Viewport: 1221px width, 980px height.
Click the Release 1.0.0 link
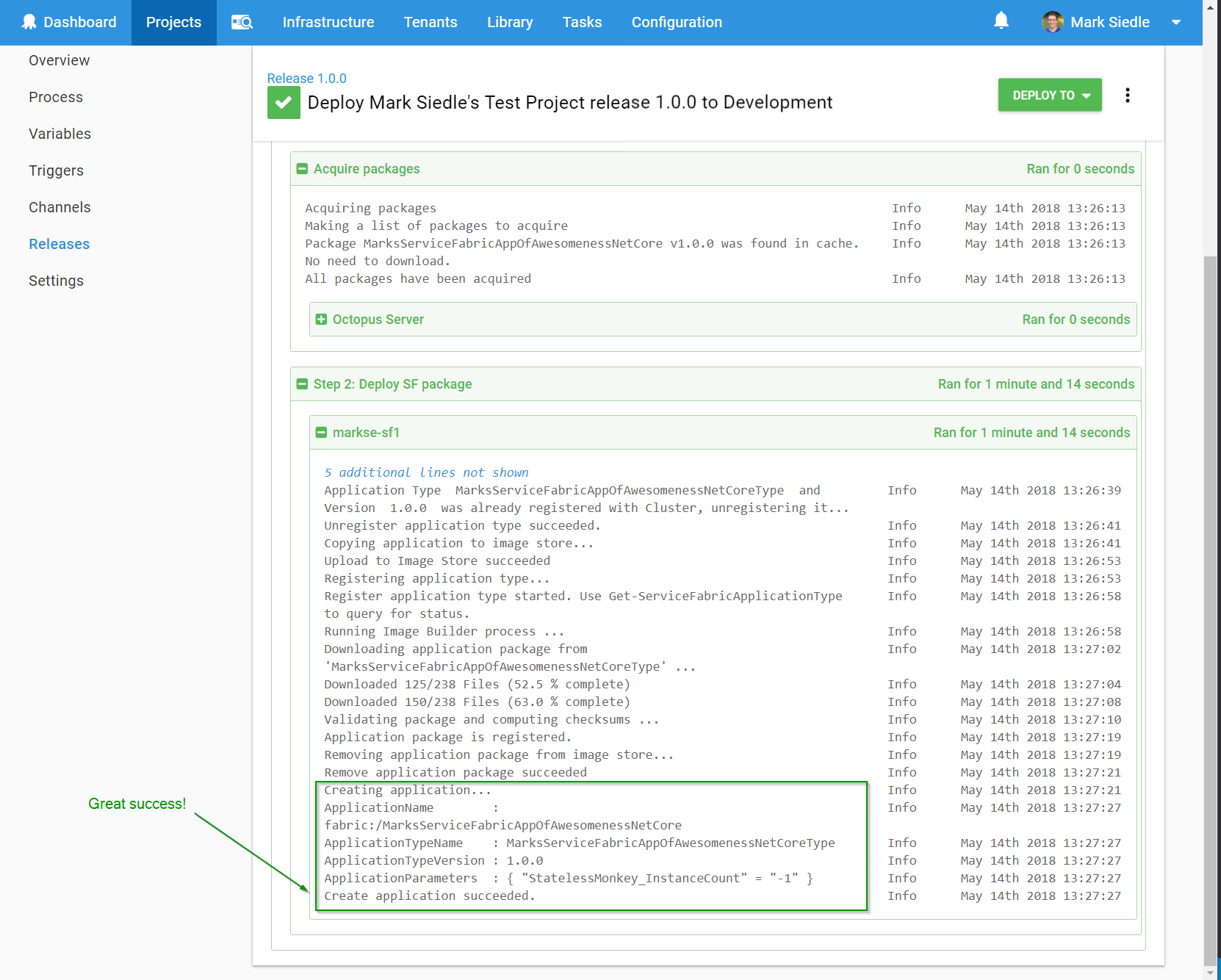pos(306,78)
